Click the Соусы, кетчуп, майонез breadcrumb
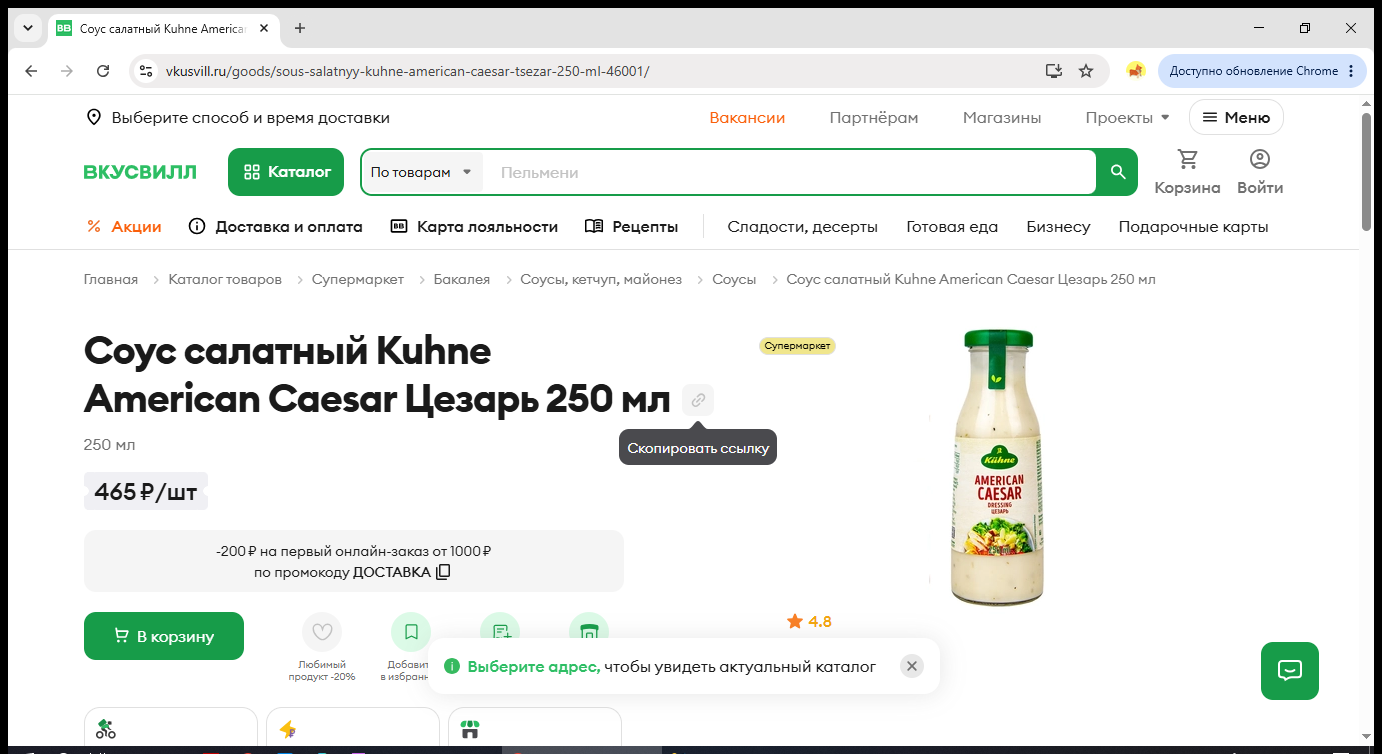Viewport: 1382px width, 754px height. tap(601, 280)
